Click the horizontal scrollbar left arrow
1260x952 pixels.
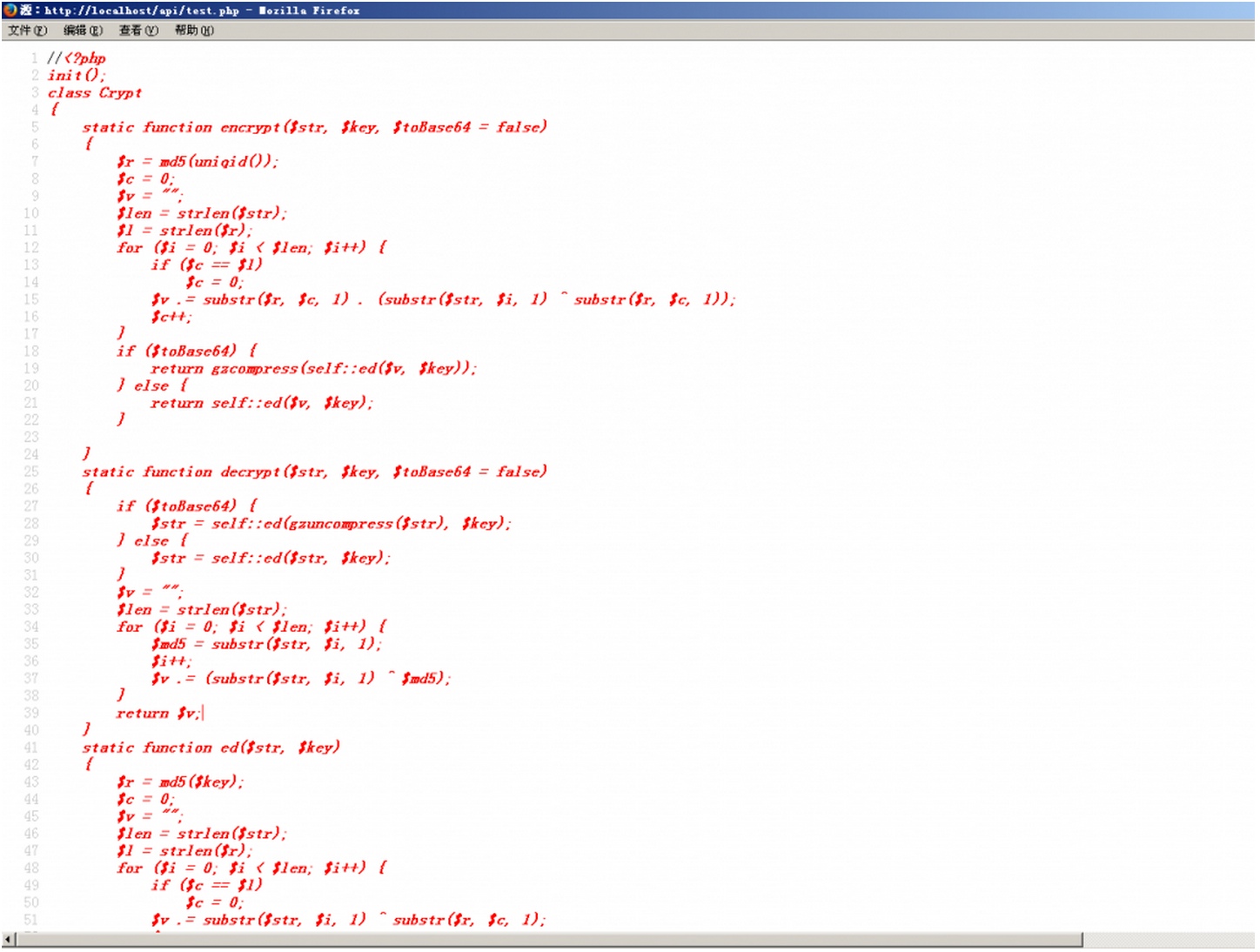[9, 940]
